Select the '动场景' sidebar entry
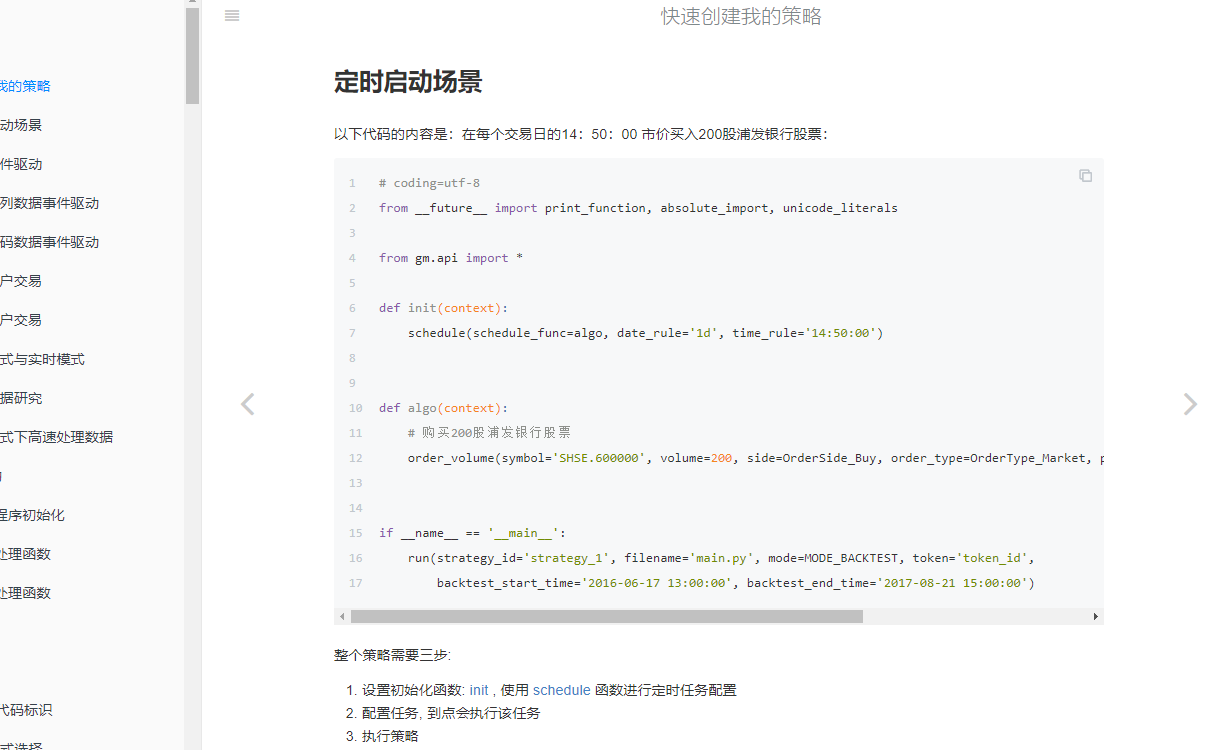 pyautogui.click(x=21, y=125)
